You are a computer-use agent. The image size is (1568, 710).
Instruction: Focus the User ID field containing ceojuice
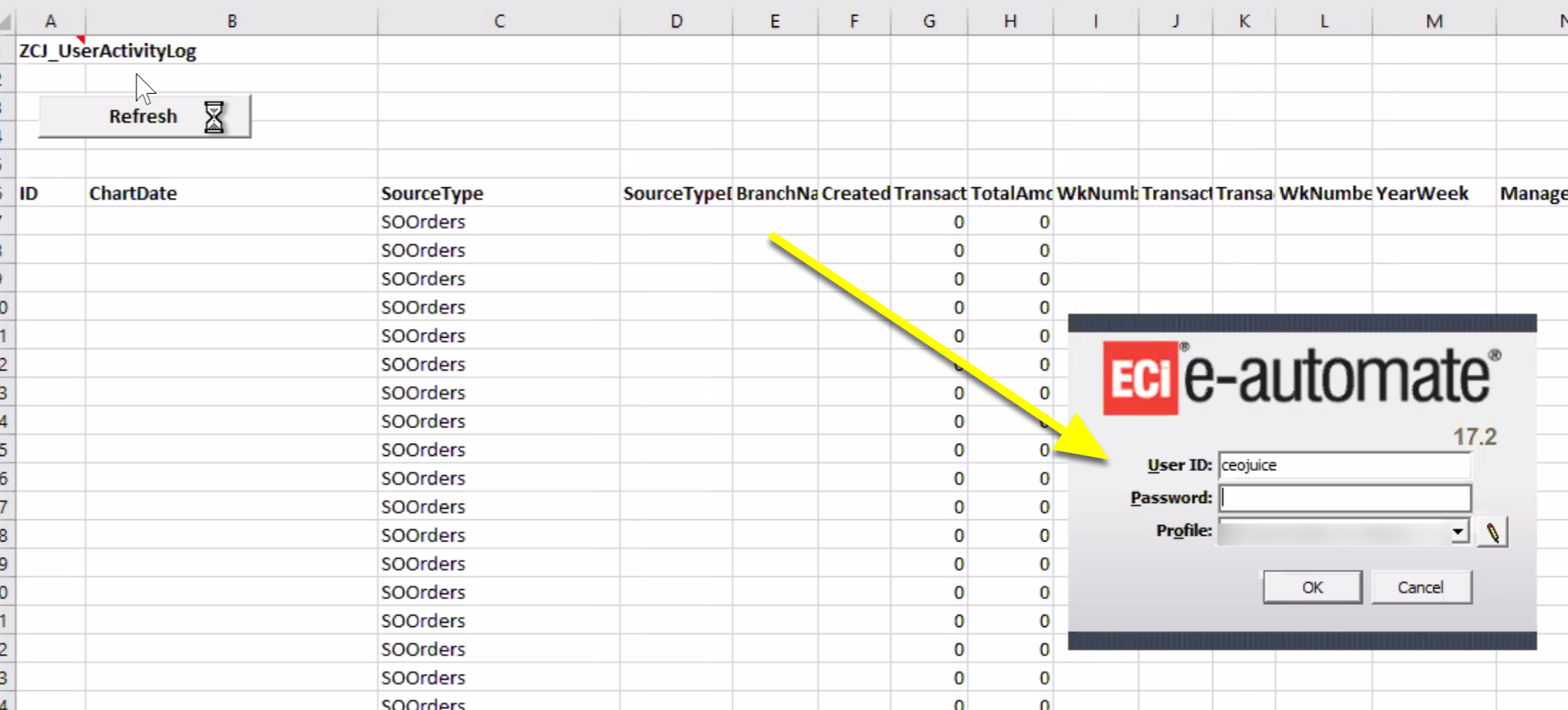(x=1344, y=465)
